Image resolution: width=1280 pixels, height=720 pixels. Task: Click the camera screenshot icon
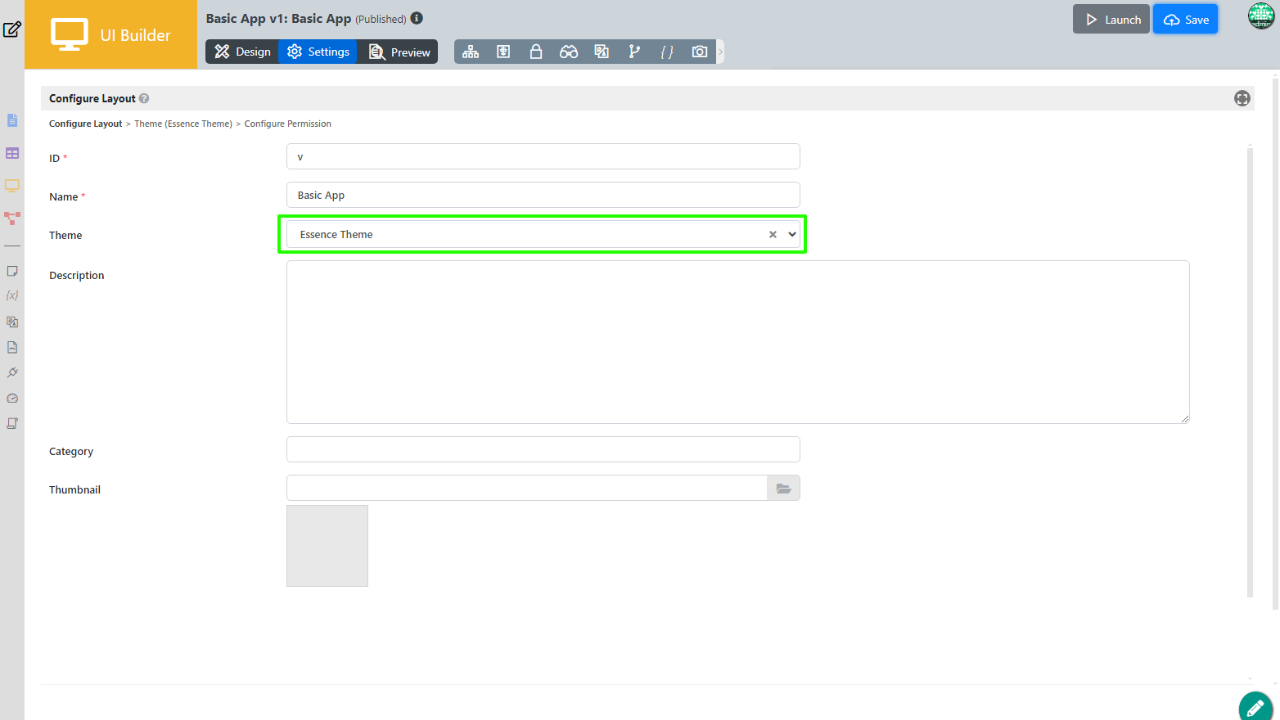[700, 52]
